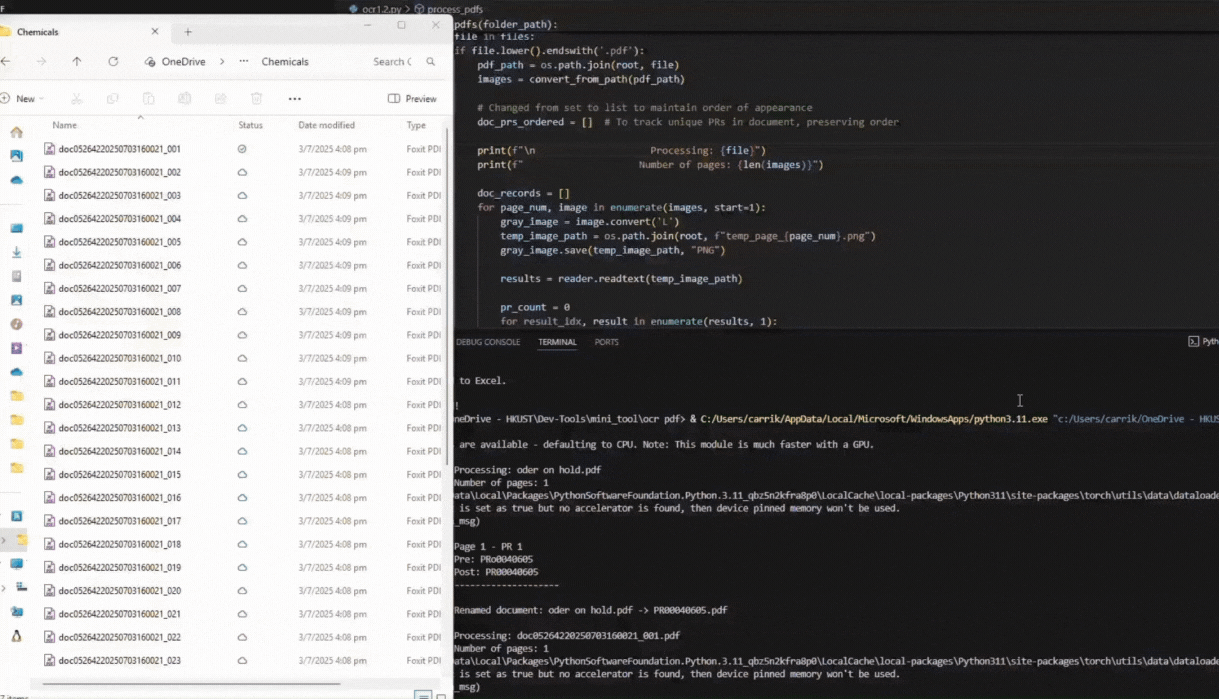This screenshot has height=699, width=1219.
Task: Refresh the Chemicals folder view
Action: coord(113,61)
